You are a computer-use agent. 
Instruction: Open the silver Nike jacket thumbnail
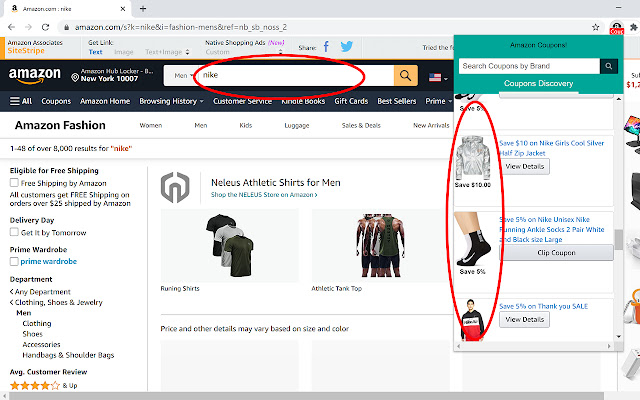(473, 158)
